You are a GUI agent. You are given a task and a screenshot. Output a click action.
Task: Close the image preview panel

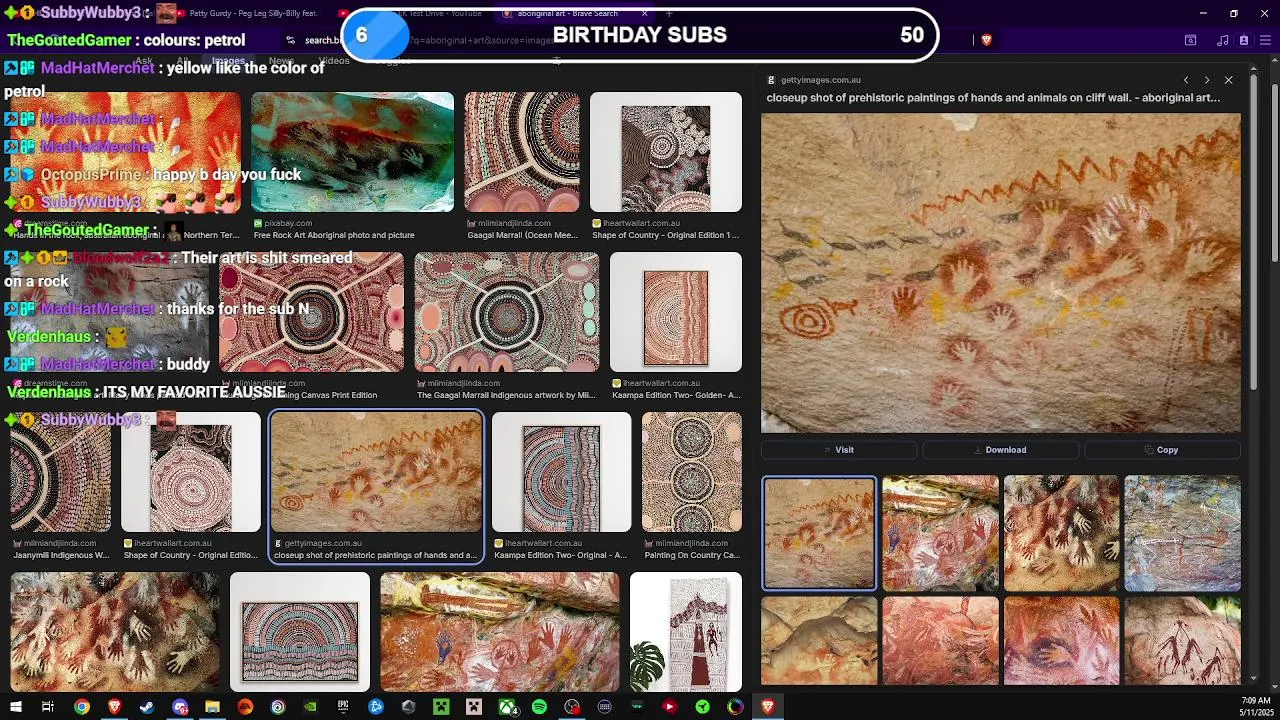1228,80
